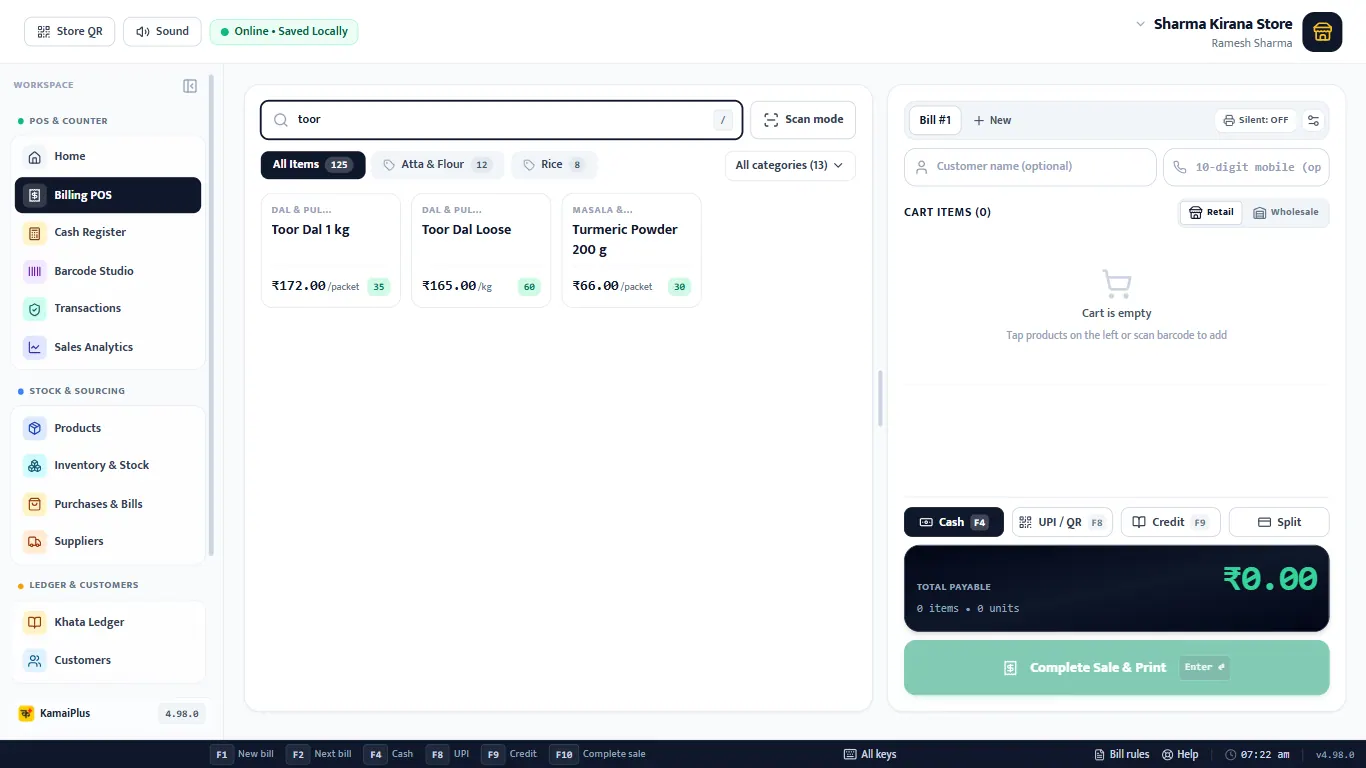Select Cash payment method
Image resolution: width=1366 pixels, height=768 pixels.
[954, 522]
